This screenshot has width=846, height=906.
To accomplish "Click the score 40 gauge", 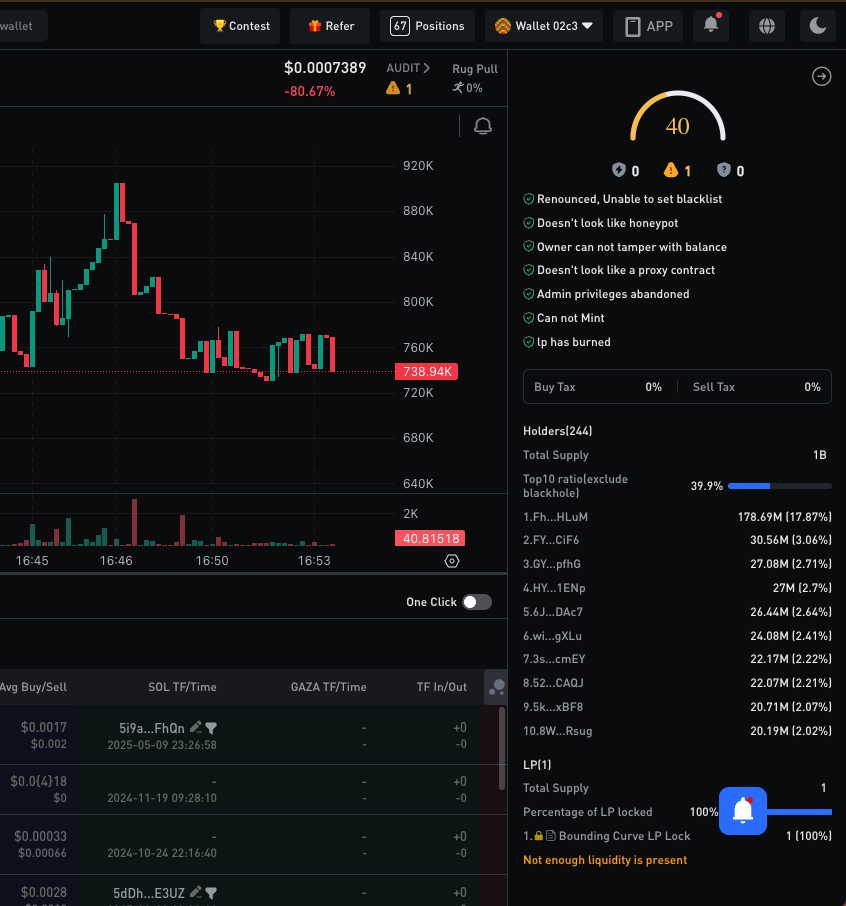I will [x=677, y=117].
